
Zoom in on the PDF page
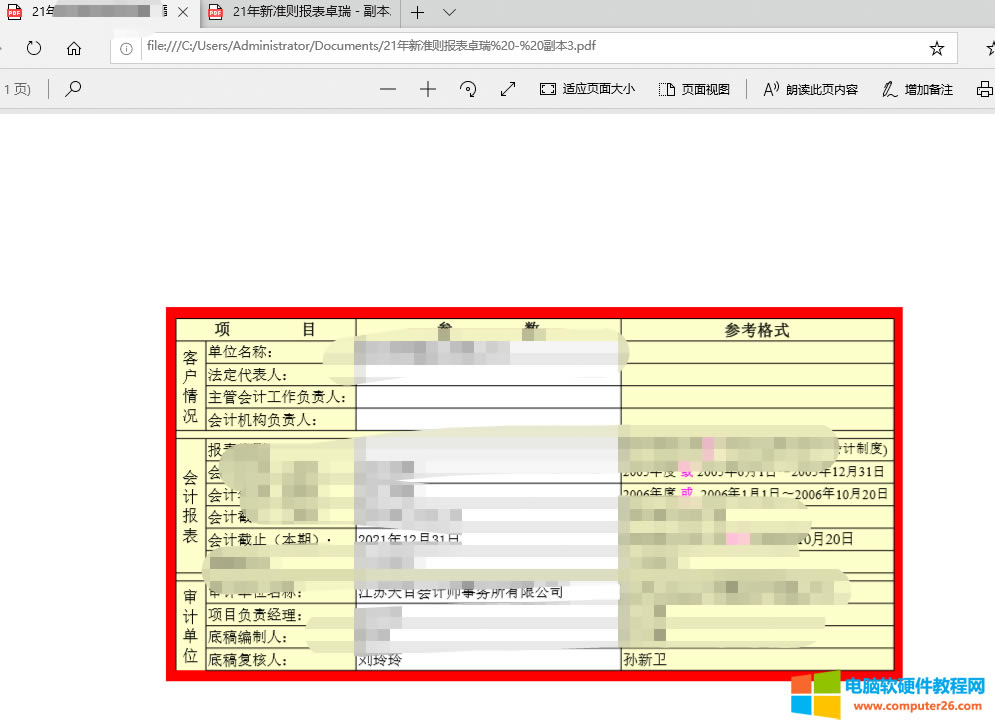click(428, 89)
